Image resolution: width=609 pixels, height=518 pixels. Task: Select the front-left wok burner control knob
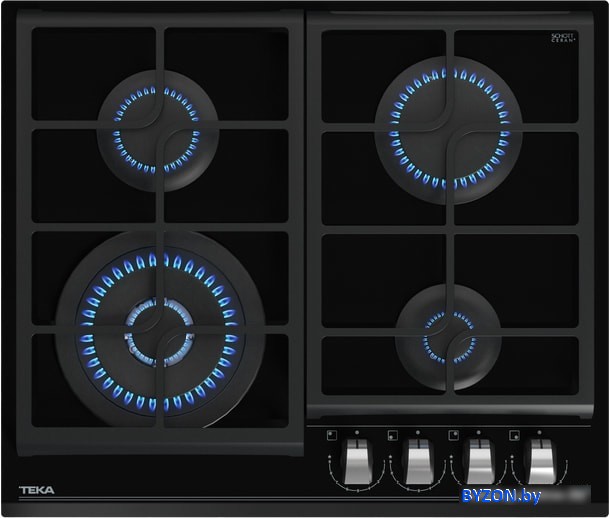pos(419,461)
